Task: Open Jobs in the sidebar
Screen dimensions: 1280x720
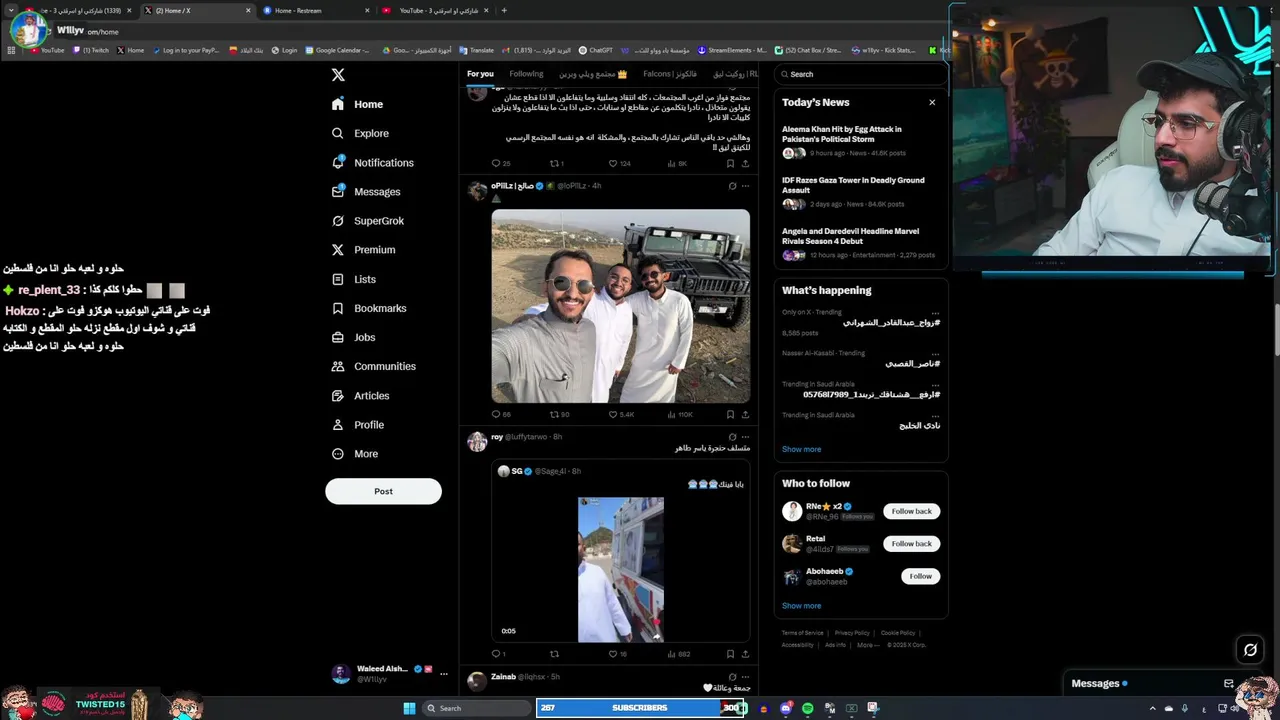Action: click(353, 337)
